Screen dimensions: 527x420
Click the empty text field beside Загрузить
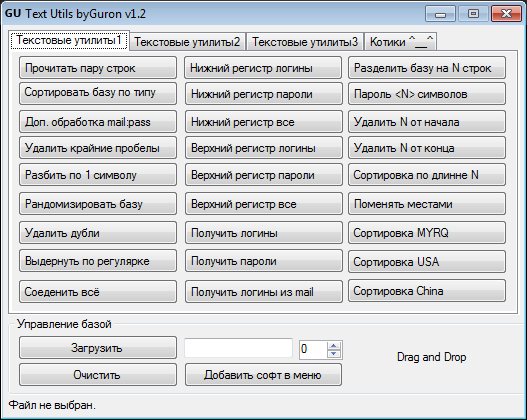click(239, 348)
